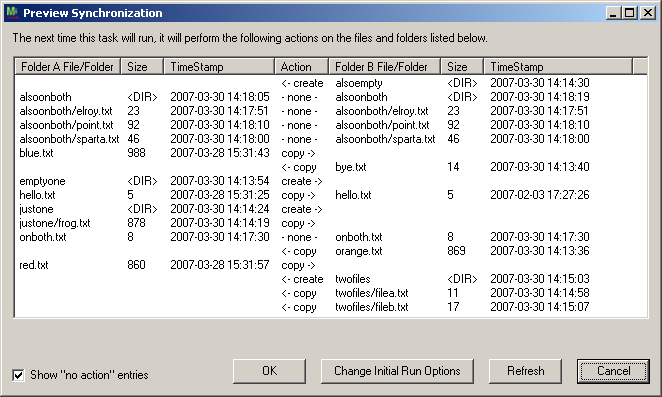Click the "<- create" action for twofiles
Screen dimensions: 662x397
(302, 279)
